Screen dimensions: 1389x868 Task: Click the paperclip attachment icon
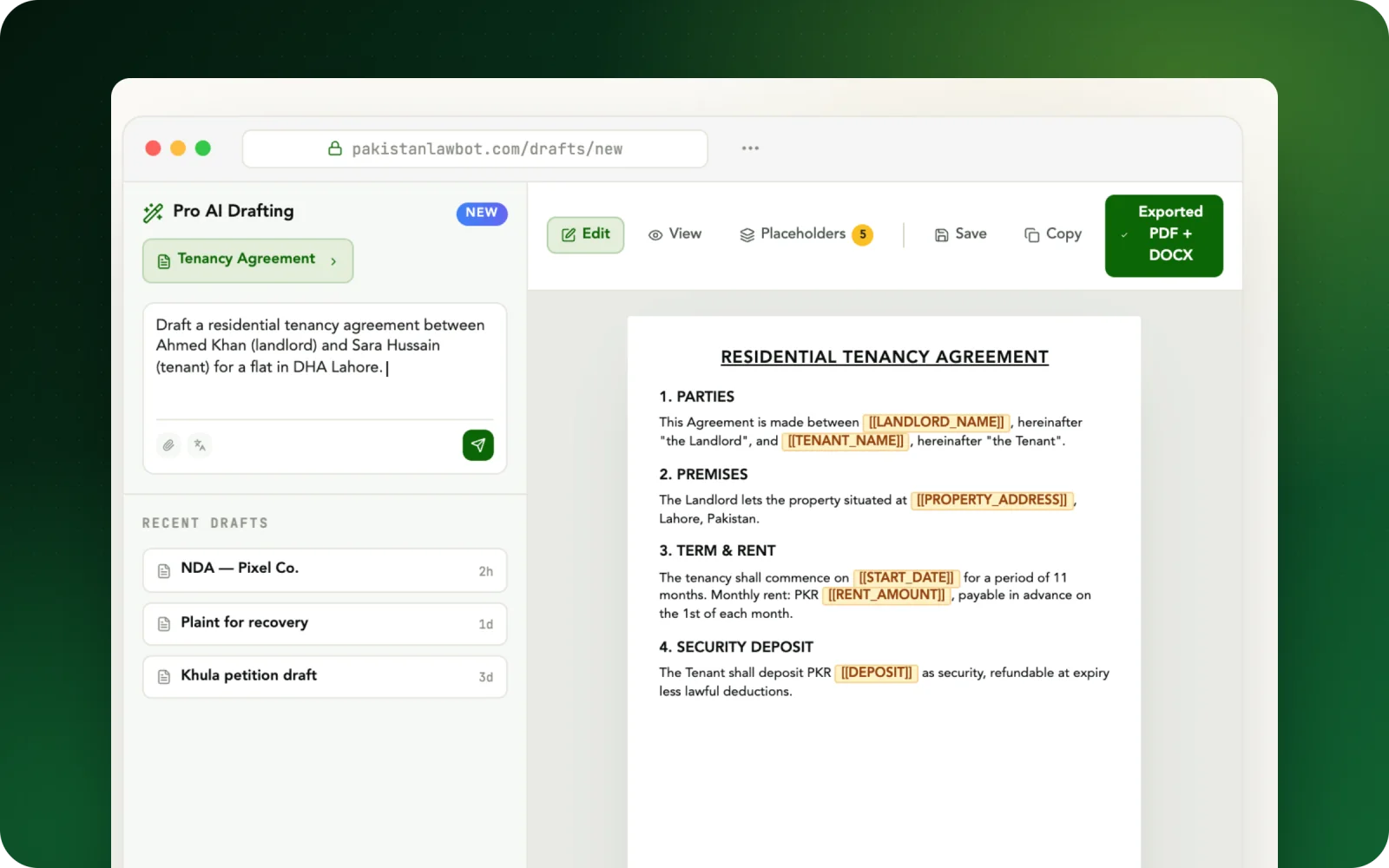coord(168,445)
